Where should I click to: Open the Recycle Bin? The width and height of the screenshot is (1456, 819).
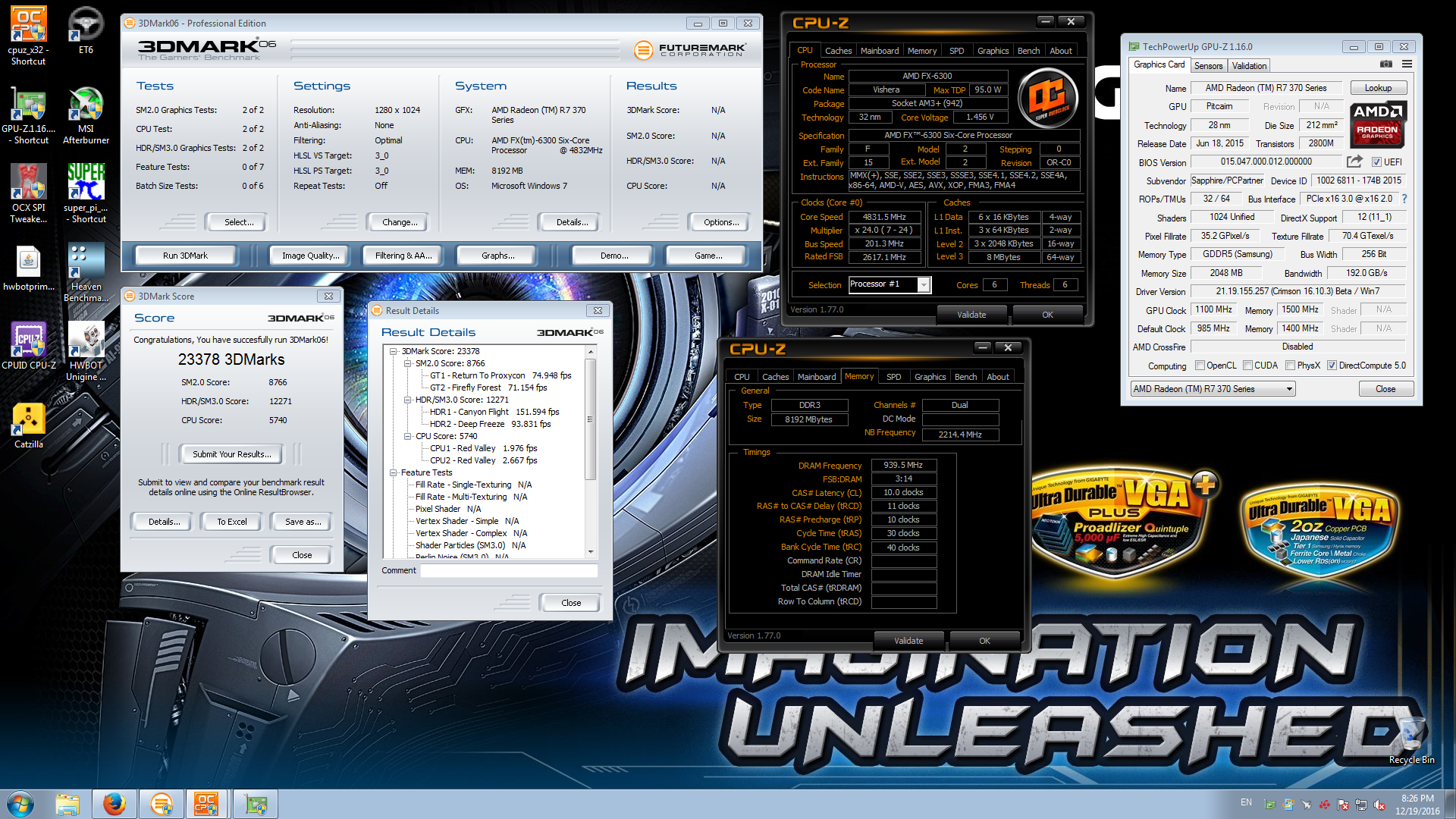tap(1411, 739)
